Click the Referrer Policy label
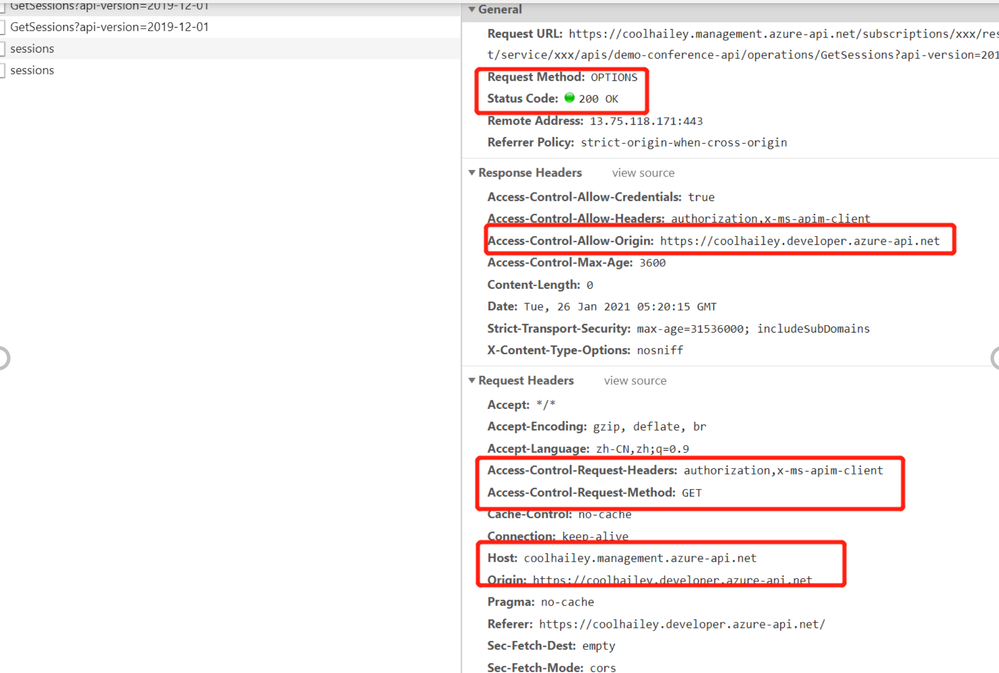Viewport: 999px width, 673px height. click(531, 143)
